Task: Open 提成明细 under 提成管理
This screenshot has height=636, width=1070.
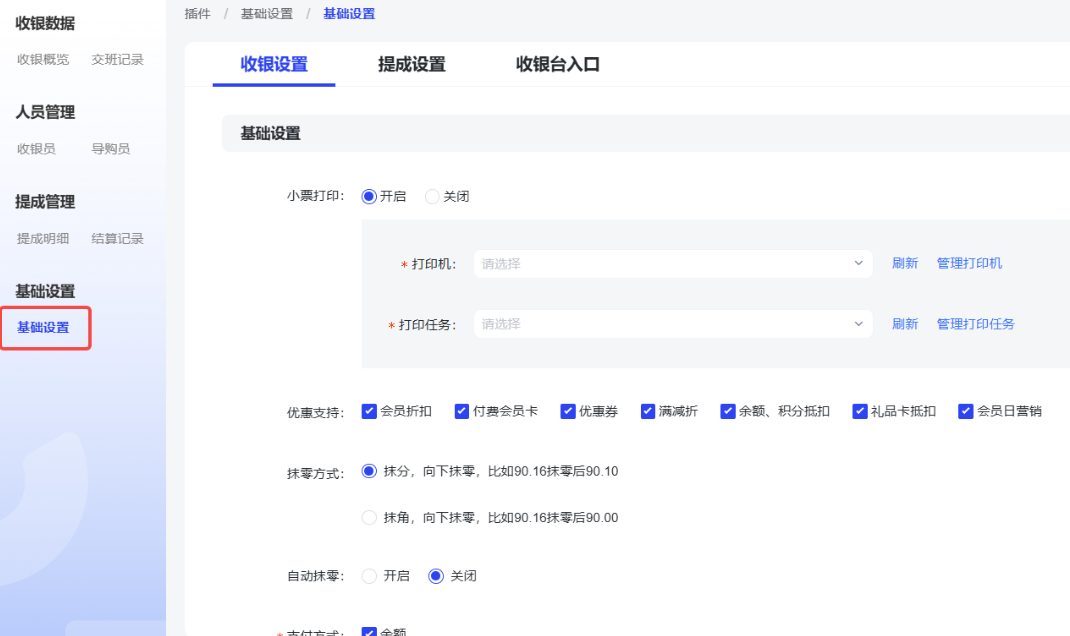Action: click(43, 239)
